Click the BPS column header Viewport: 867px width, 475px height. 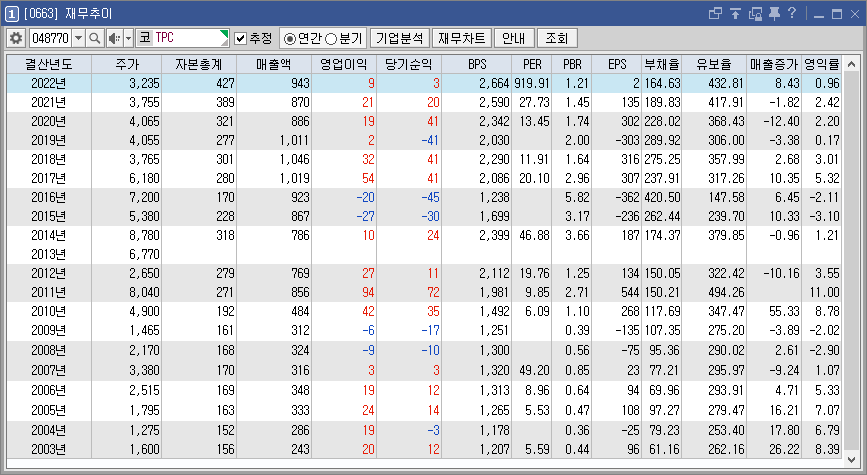click(477, 64)
